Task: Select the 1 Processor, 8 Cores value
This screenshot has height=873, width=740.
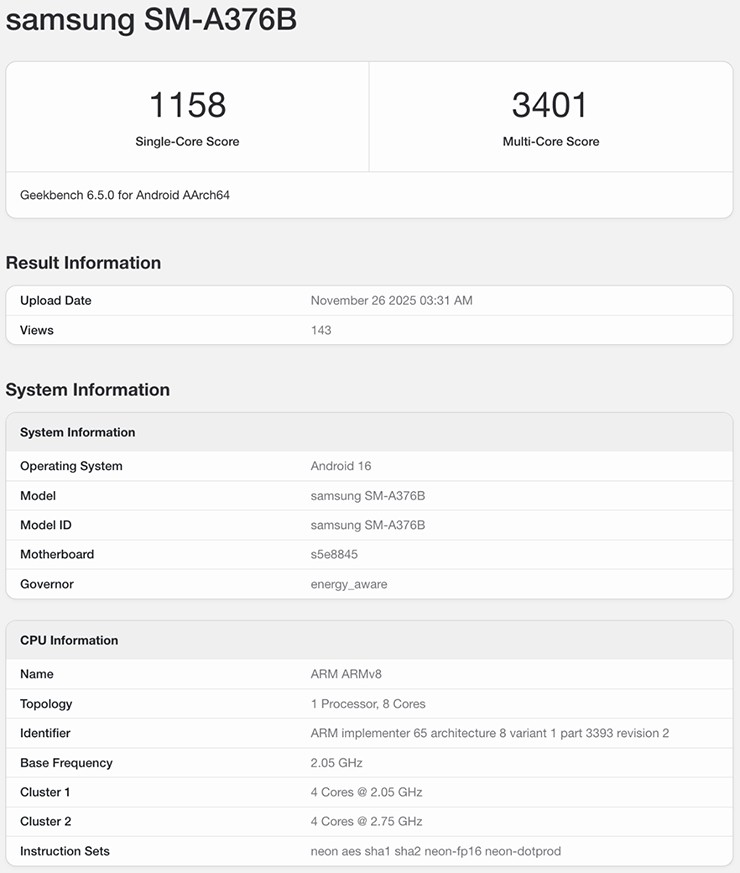Action: pyautogui.click(x=368, y=704)
